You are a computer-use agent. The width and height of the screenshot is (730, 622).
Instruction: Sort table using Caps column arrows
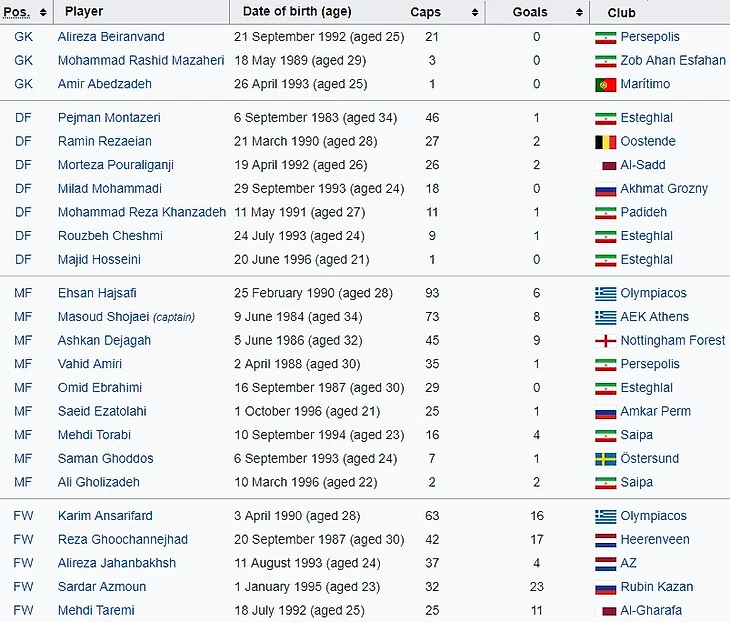point(474,13)
